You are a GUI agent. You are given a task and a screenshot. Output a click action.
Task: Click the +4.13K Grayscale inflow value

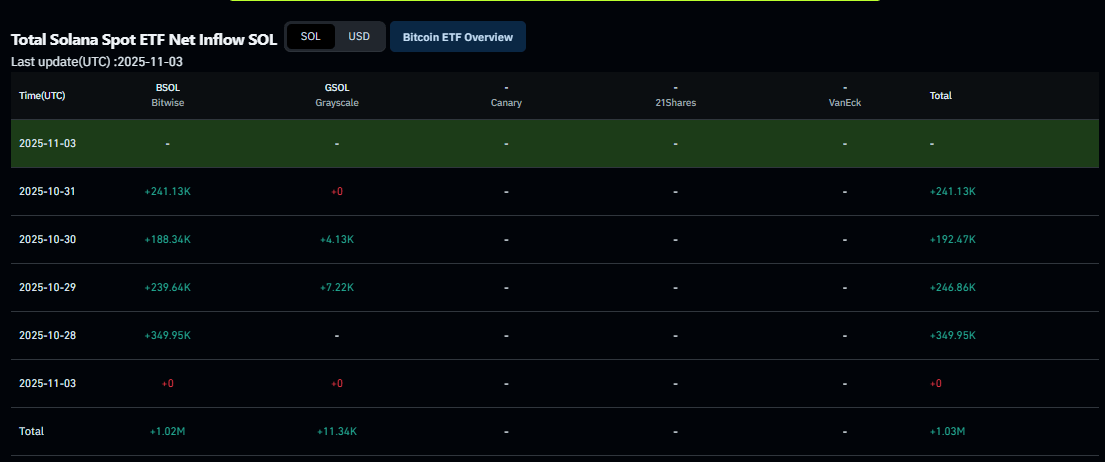point(337,240)
